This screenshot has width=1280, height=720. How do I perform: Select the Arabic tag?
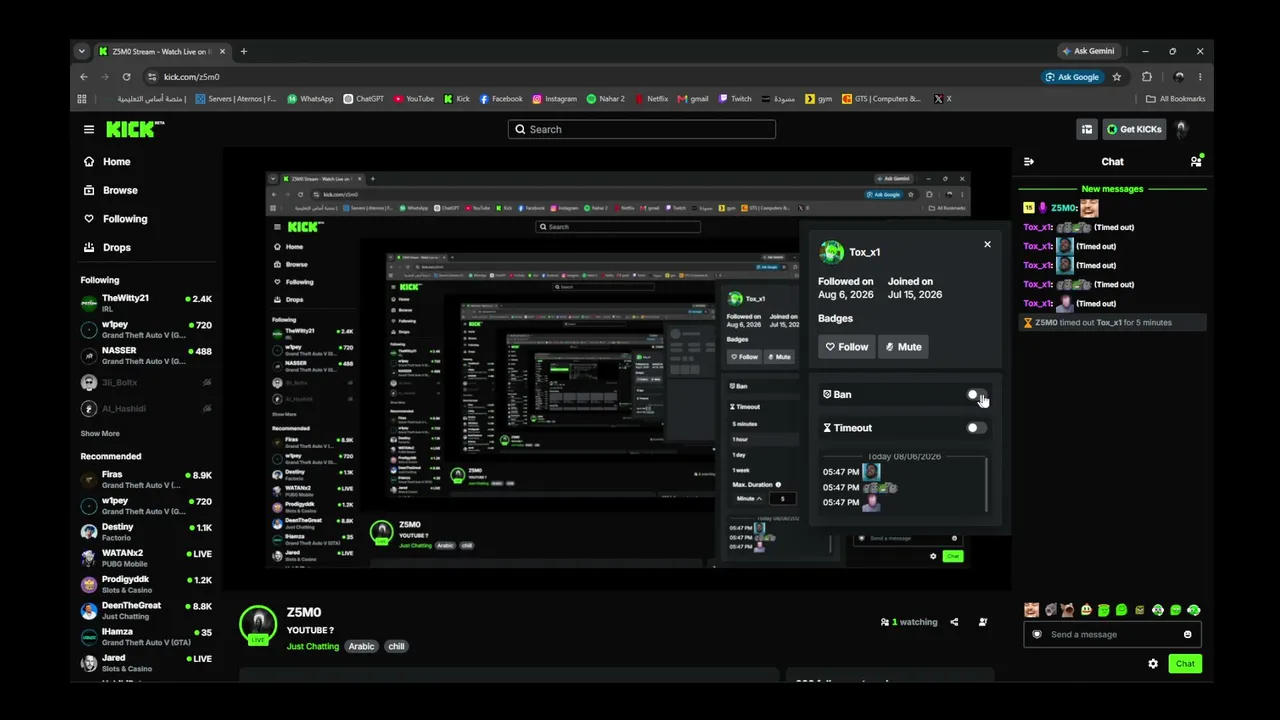click(361, 647)
